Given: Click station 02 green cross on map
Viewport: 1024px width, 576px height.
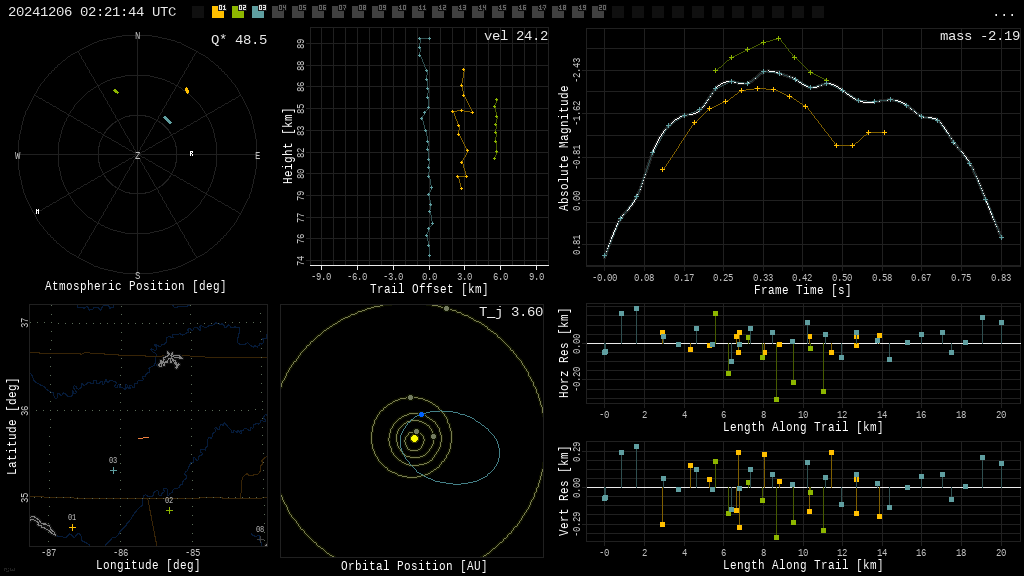Looking at the screenshot, I should (169, 510).
